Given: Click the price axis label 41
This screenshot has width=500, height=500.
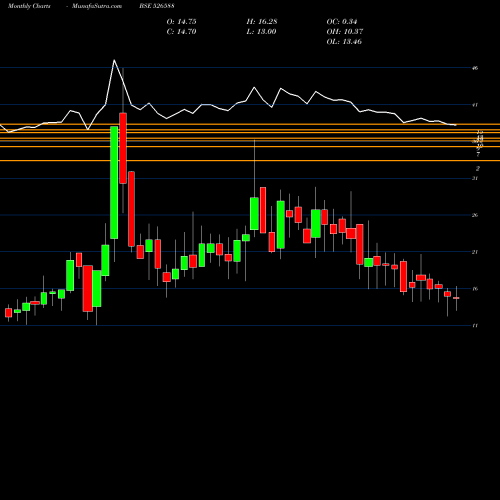Looking at the screenshot, I should [x=475, y=105].
